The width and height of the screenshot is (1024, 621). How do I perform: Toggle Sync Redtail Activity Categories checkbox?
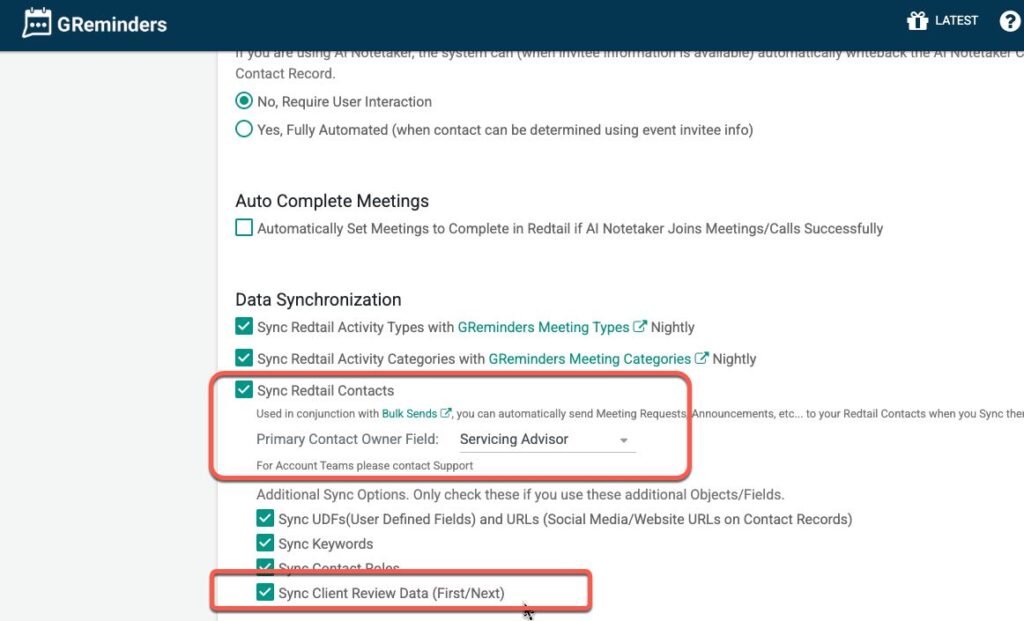click(244, 358)
